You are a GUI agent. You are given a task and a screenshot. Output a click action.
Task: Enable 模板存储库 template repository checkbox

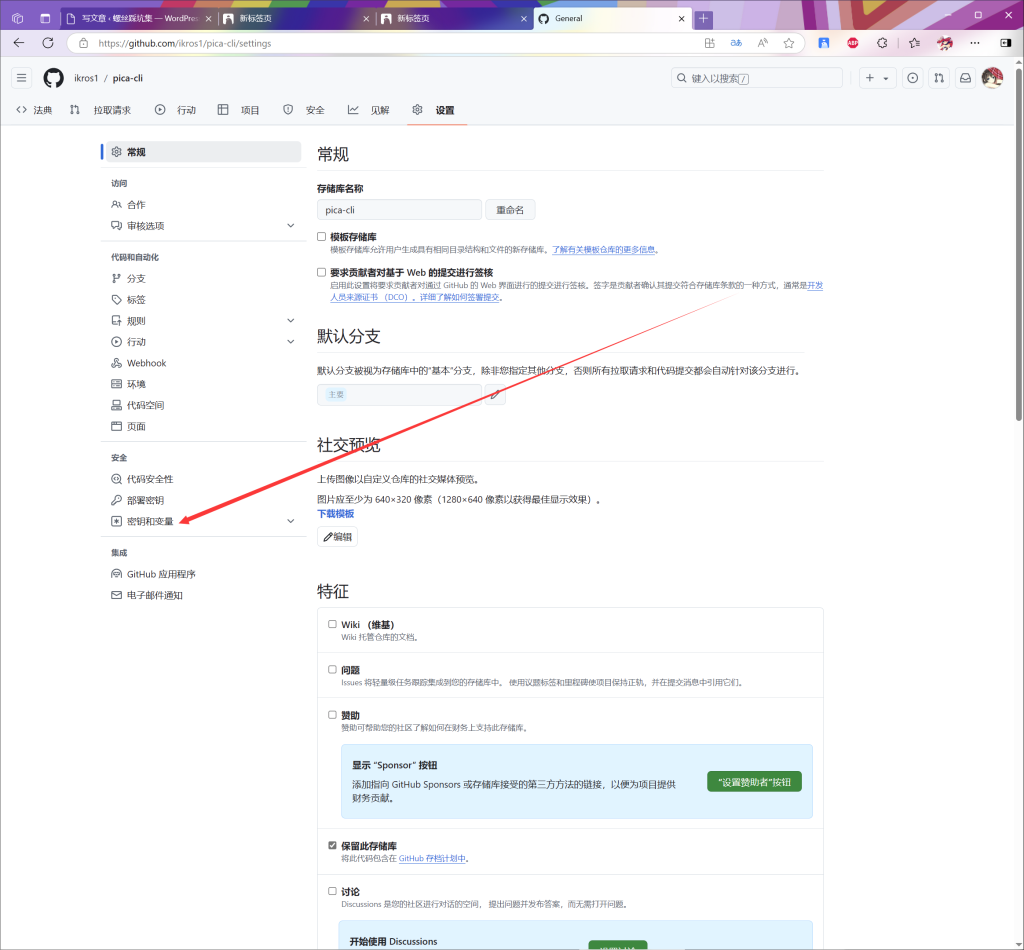(x=321, y=236)
